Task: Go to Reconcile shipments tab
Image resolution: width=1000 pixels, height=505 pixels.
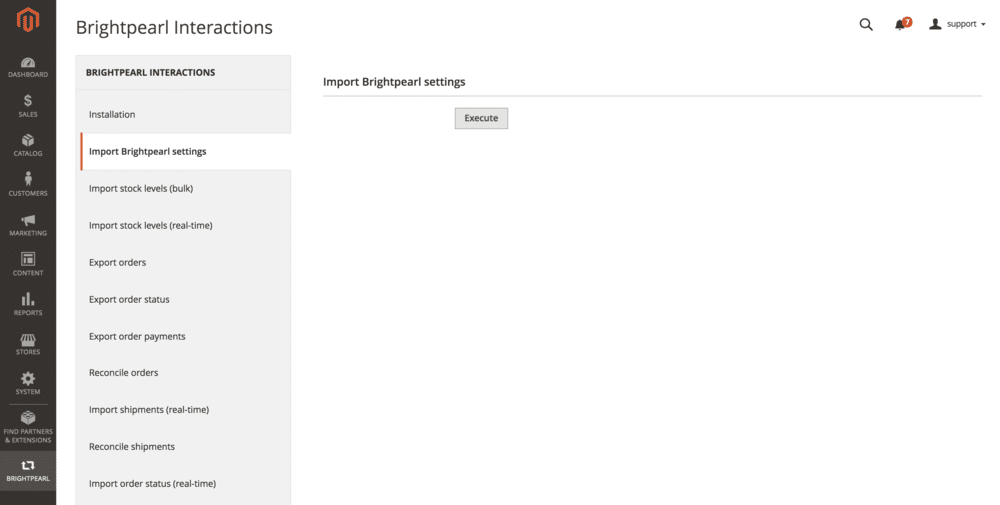Action: pyautogui.click(x=132, y=447)
